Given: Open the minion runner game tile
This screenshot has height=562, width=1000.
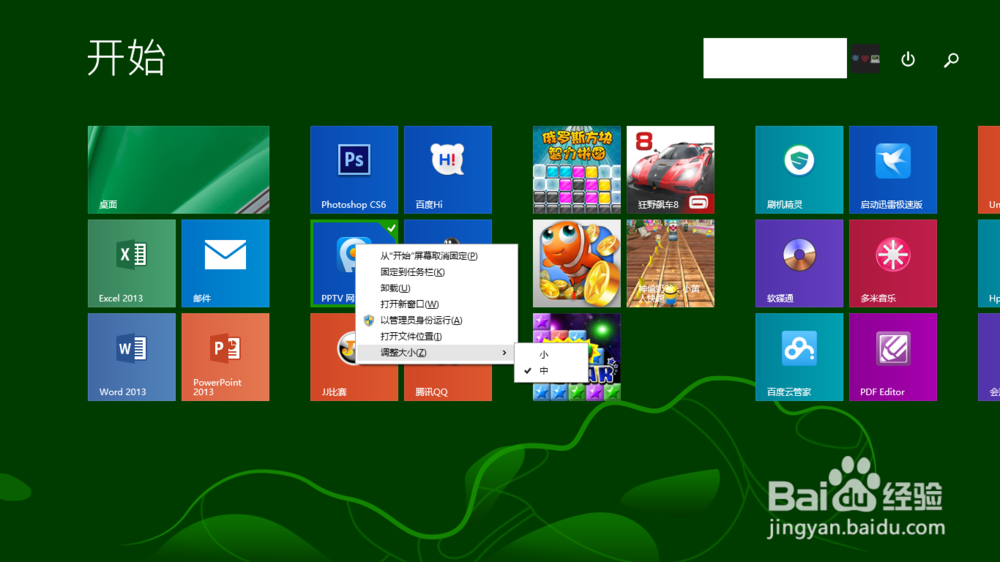Looking at the screenshot, I should 670,263.
